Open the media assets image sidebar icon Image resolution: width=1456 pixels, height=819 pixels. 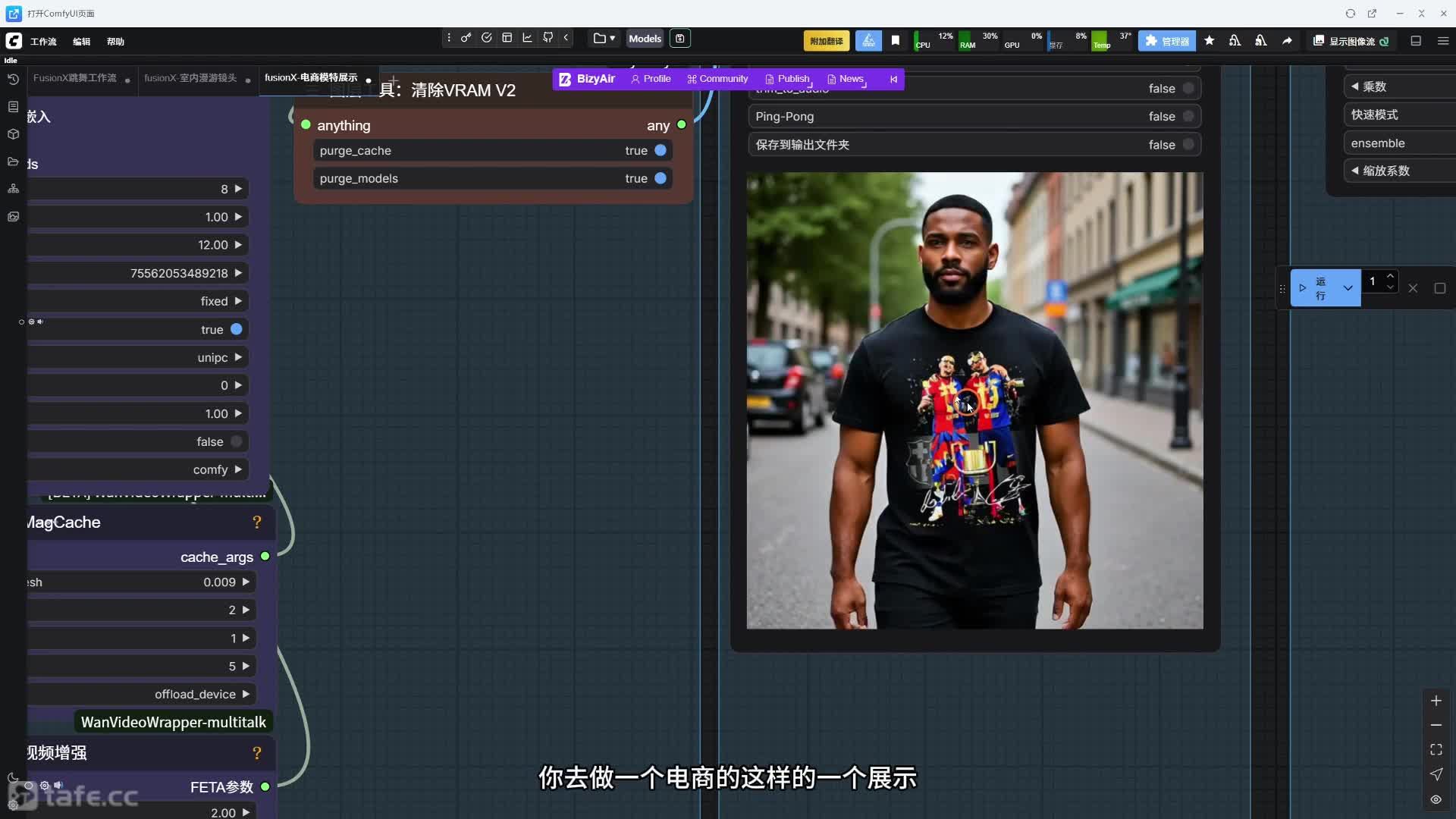13,217
